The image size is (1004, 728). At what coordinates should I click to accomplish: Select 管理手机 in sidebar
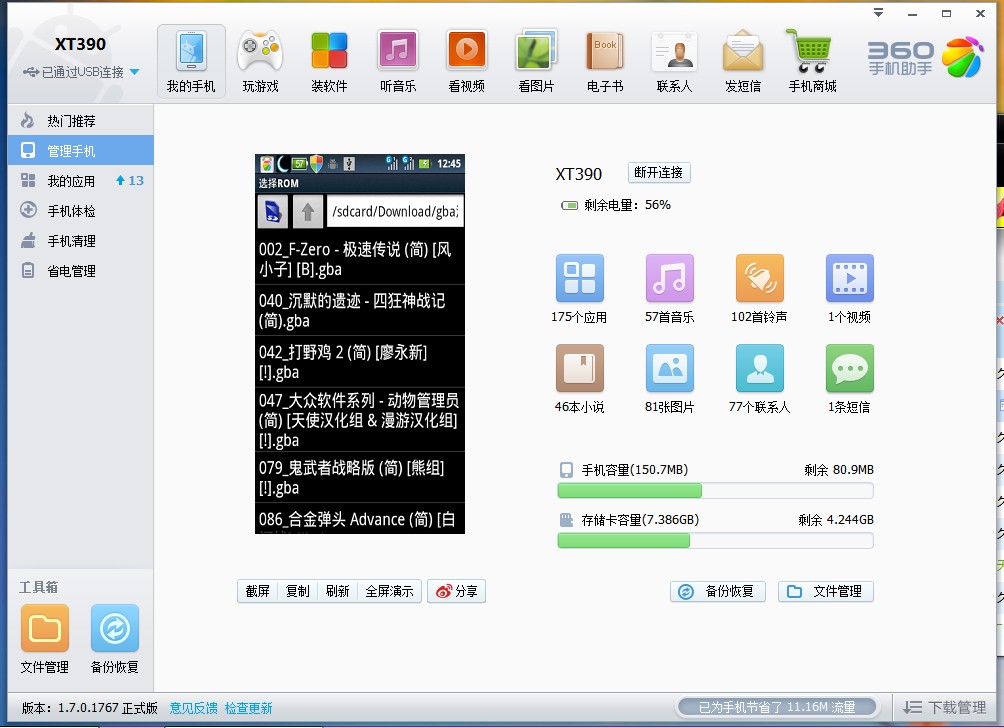point(81,150)
